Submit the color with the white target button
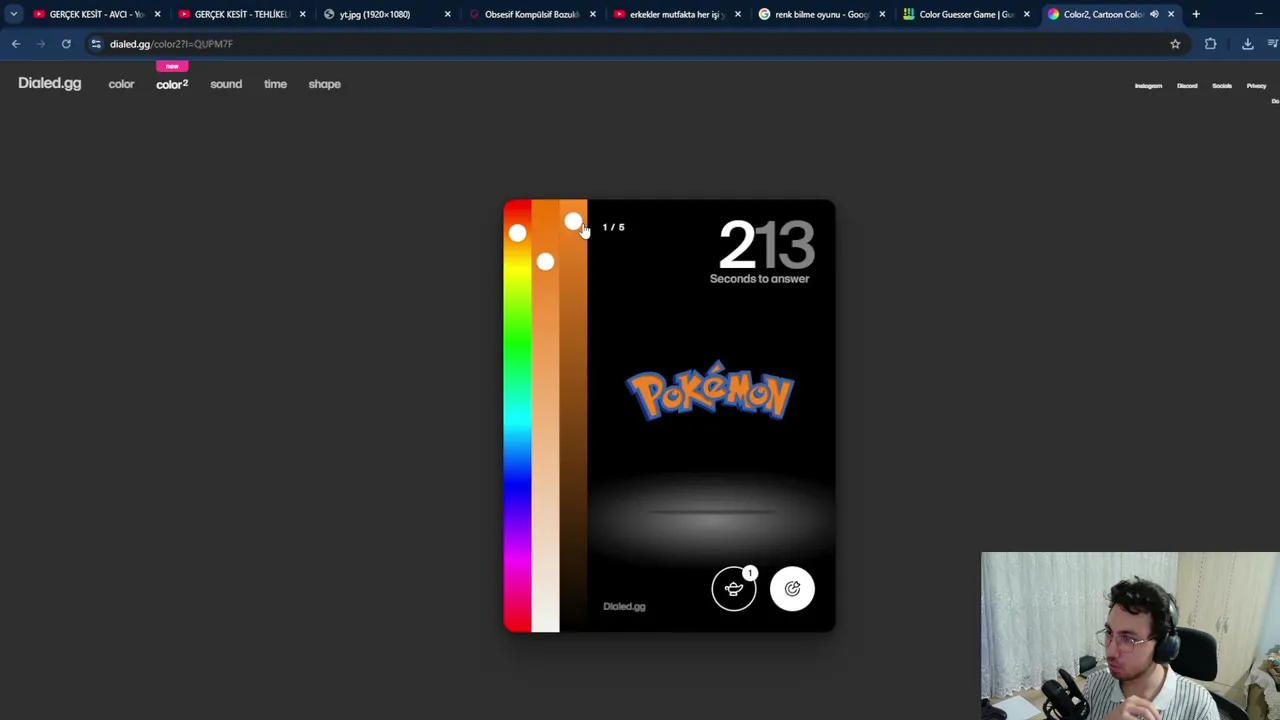The width and height of the screenshot is (1280, 720). [792, 589]
